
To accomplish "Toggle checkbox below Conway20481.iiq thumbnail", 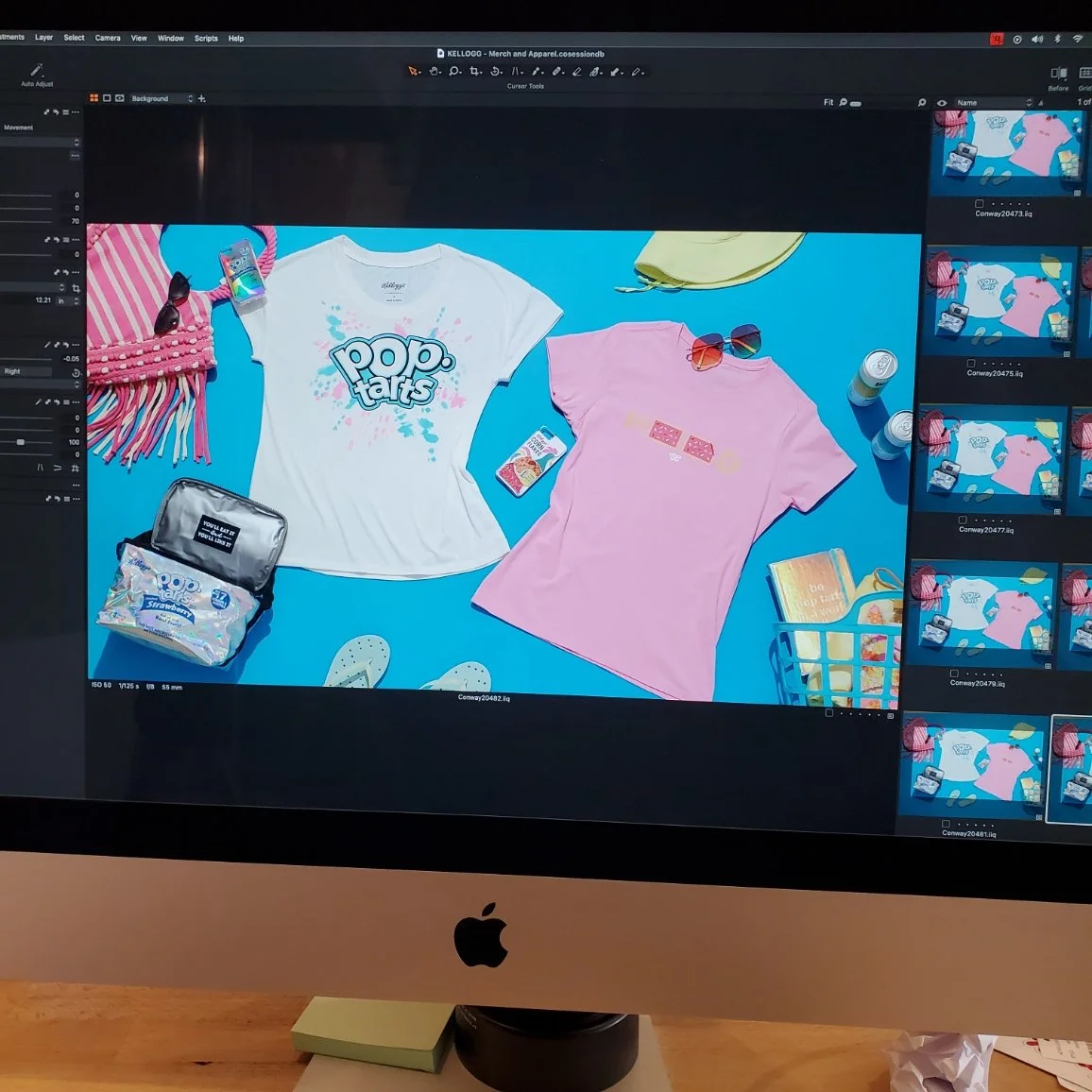I will [x=946, y=824].
